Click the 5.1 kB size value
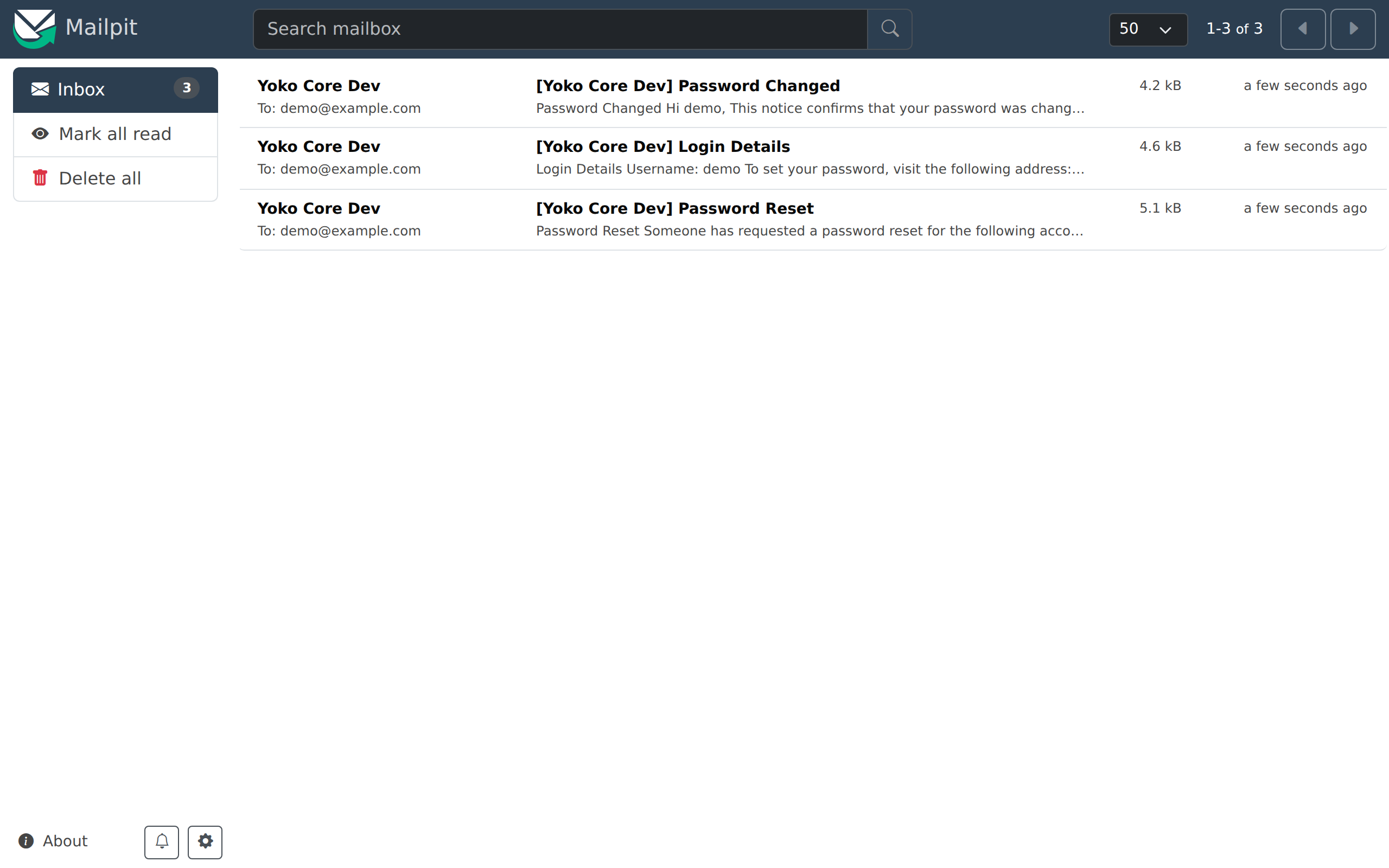The image size is (1389, 868). 1160,208
